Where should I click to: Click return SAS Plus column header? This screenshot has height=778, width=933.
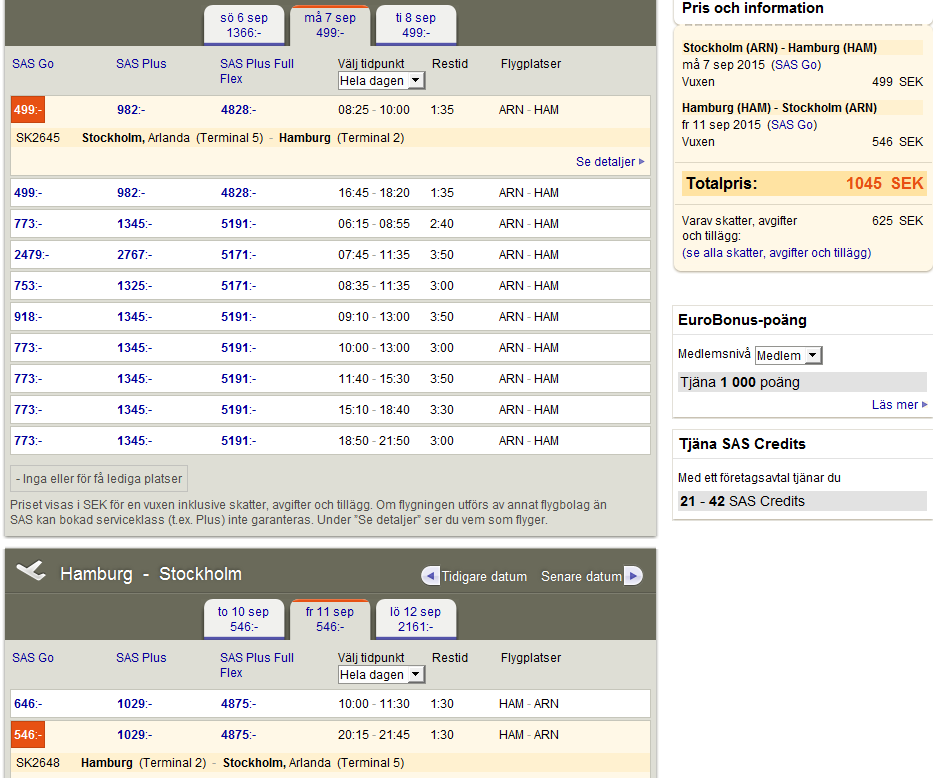coord(141,658)
